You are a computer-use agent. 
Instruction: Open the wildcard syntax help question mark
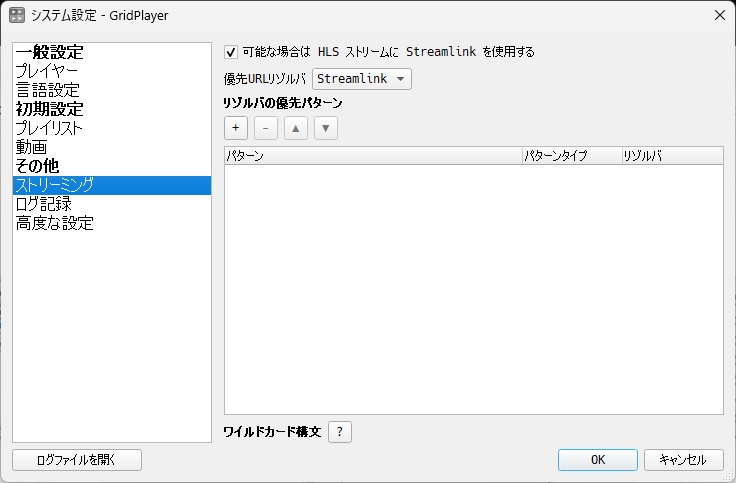tap(340, 431)
